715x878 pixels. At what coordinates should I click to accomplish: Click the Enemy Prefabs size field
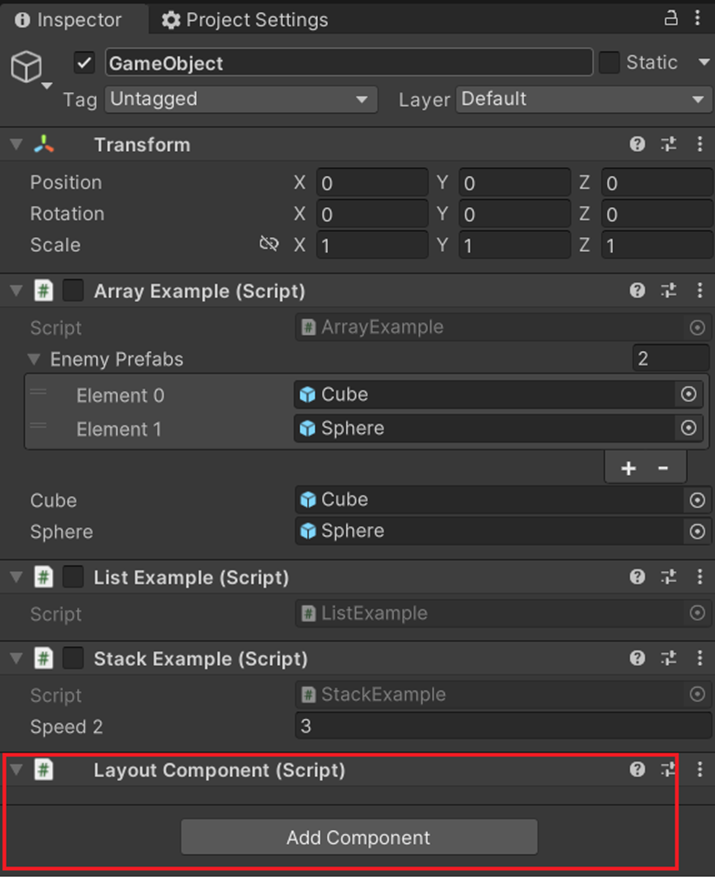[670, 358]
